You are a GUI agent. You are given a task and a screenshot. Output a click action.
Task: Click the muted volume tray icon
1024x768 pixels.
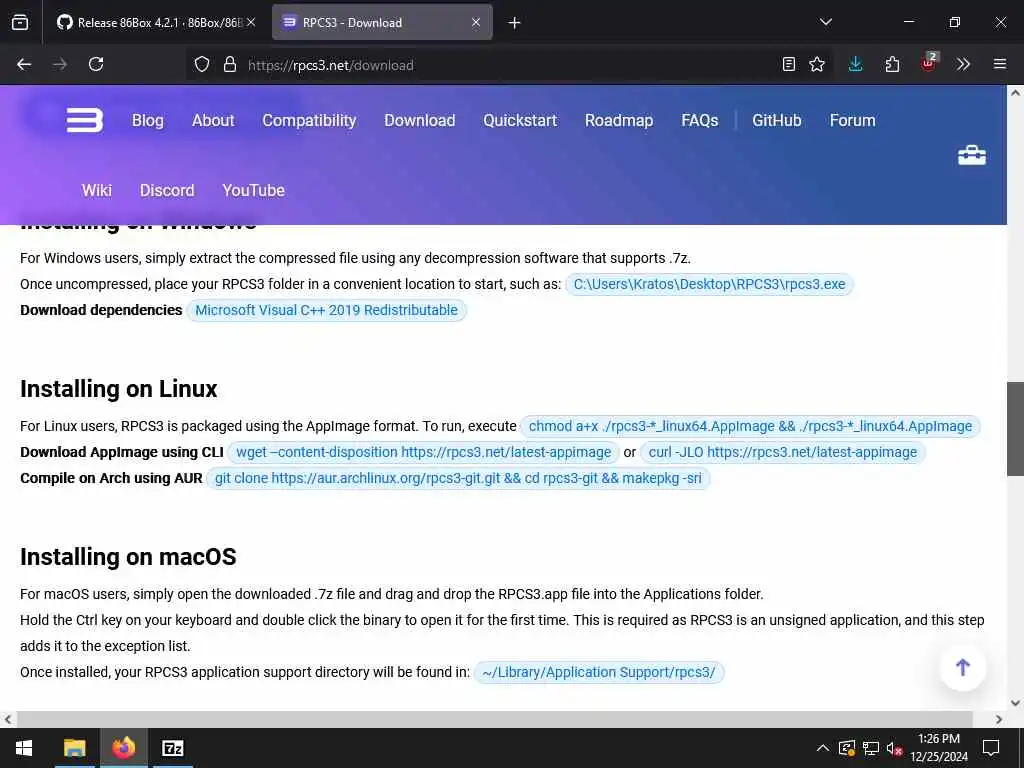coord(894,748)
